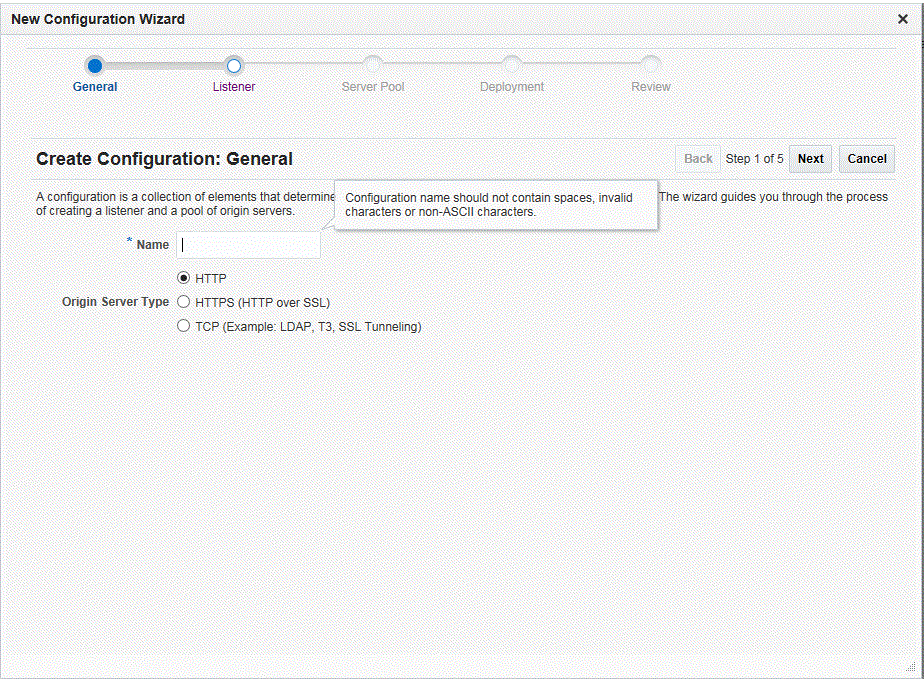924x679 pixels.
Task: Click the Server Pool step circle
Action: [373, 64]
